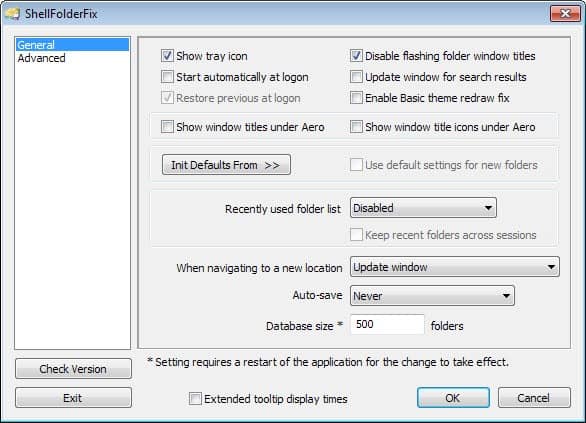Click the Auto-save label
Screen dimensions: 586x423
point(317,295)
